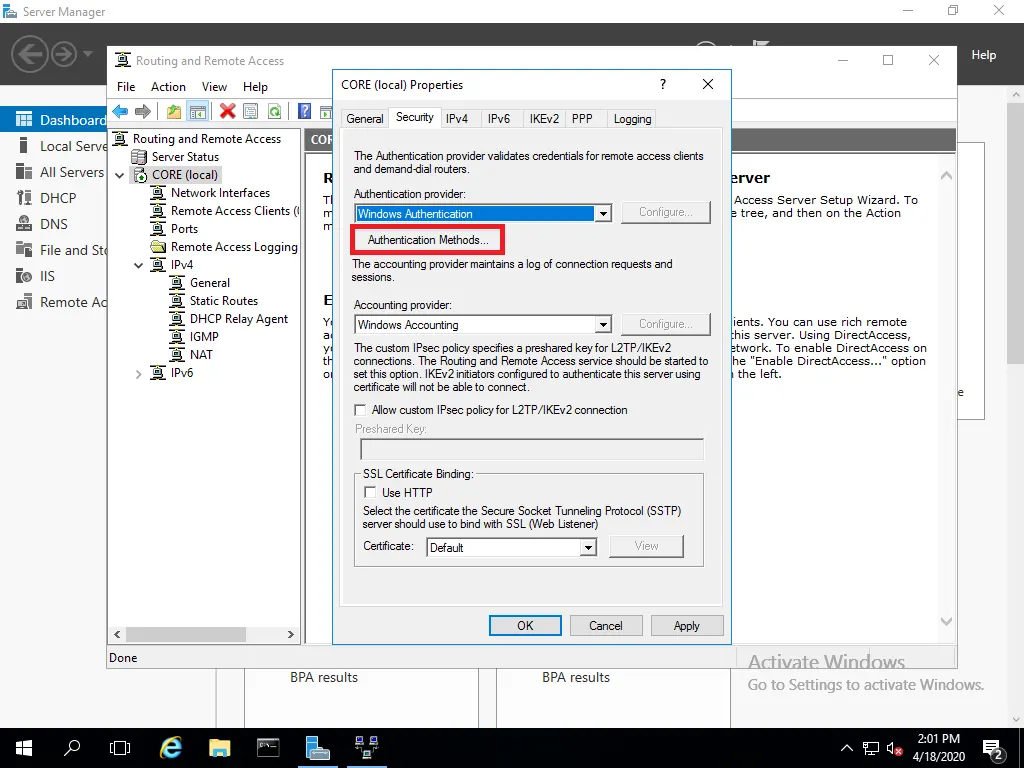The height and width of the screenshot is (768, 1024).
Task: Click the console tree scroll right arrow
Action: [x=291, y=634]
